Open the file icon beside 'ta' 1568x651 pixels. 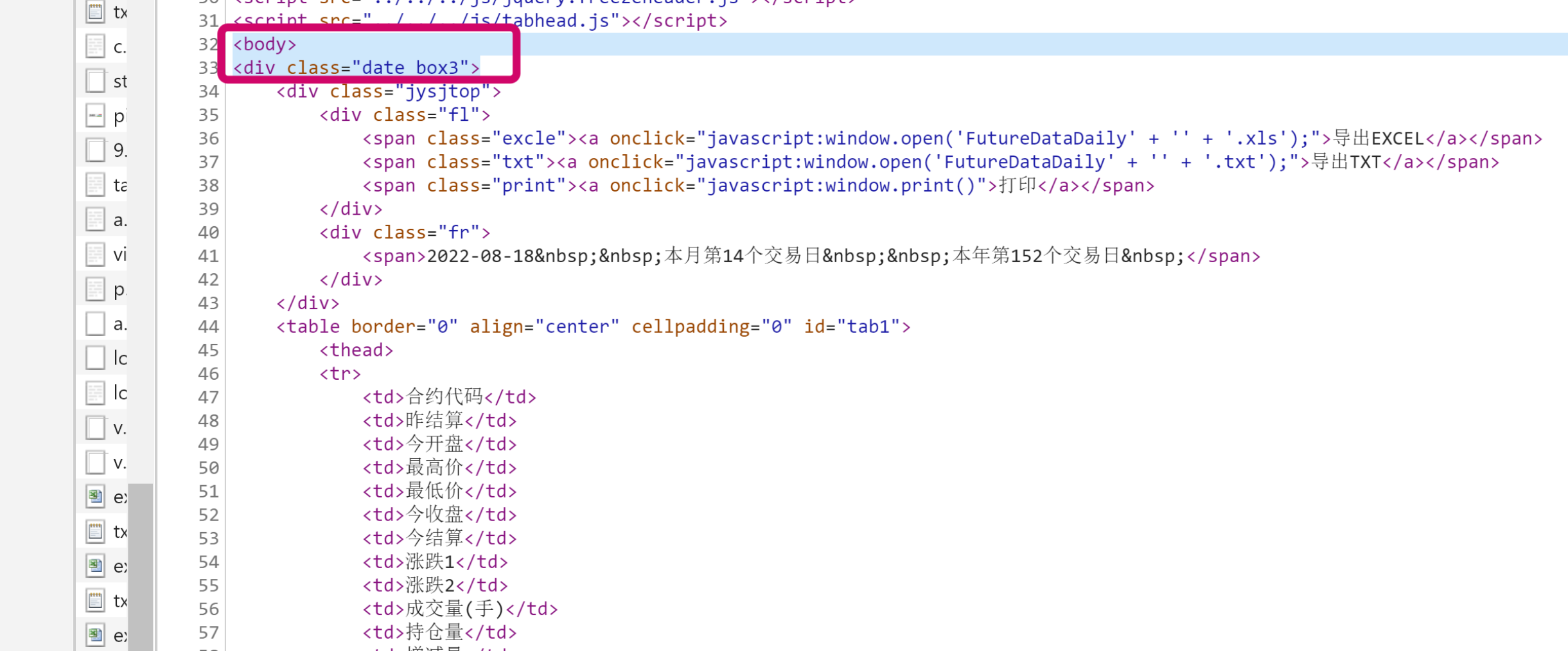point(95,185)
